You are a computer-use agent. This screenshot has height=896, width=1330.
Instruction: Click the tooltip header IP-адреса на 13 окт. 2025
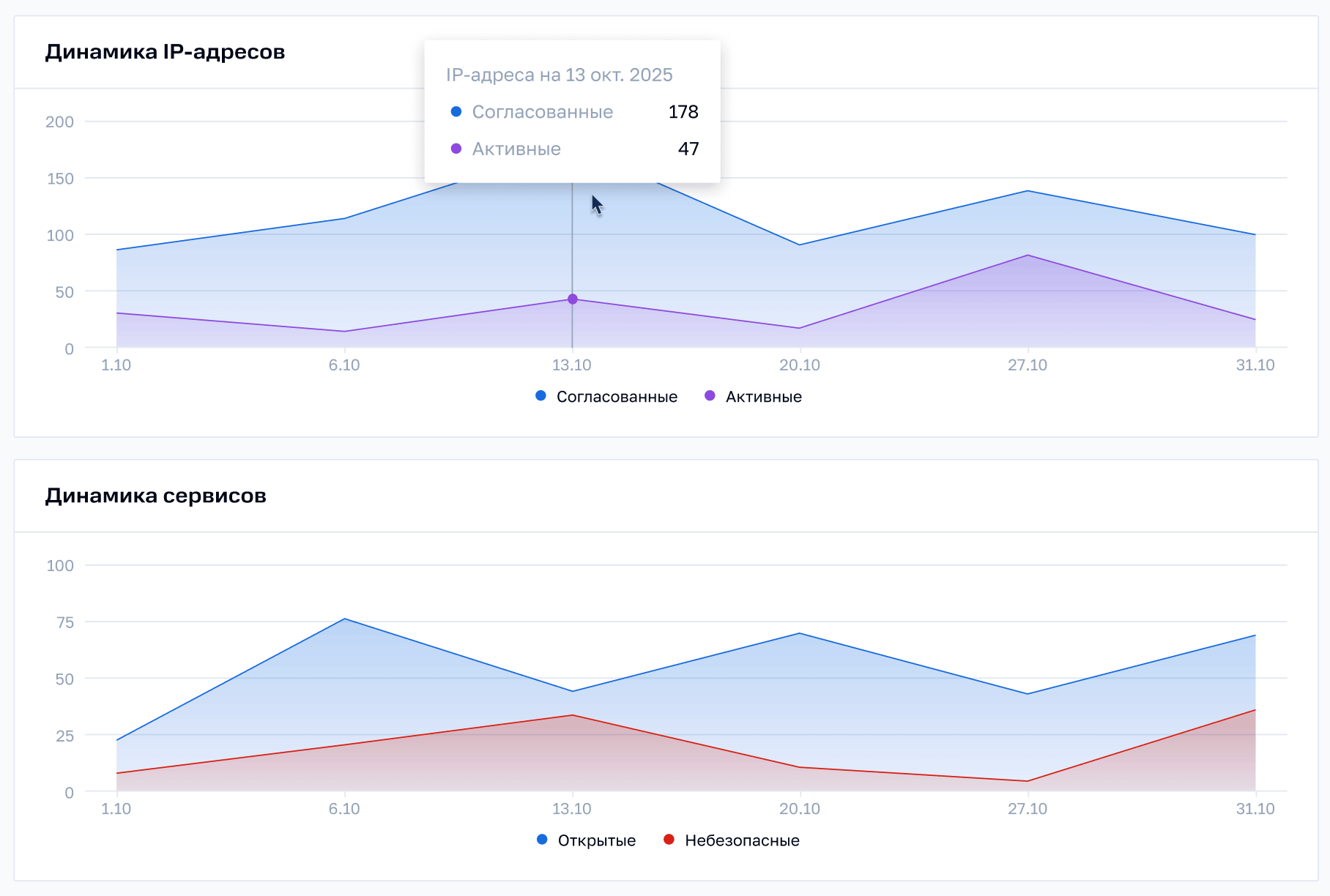559,75
